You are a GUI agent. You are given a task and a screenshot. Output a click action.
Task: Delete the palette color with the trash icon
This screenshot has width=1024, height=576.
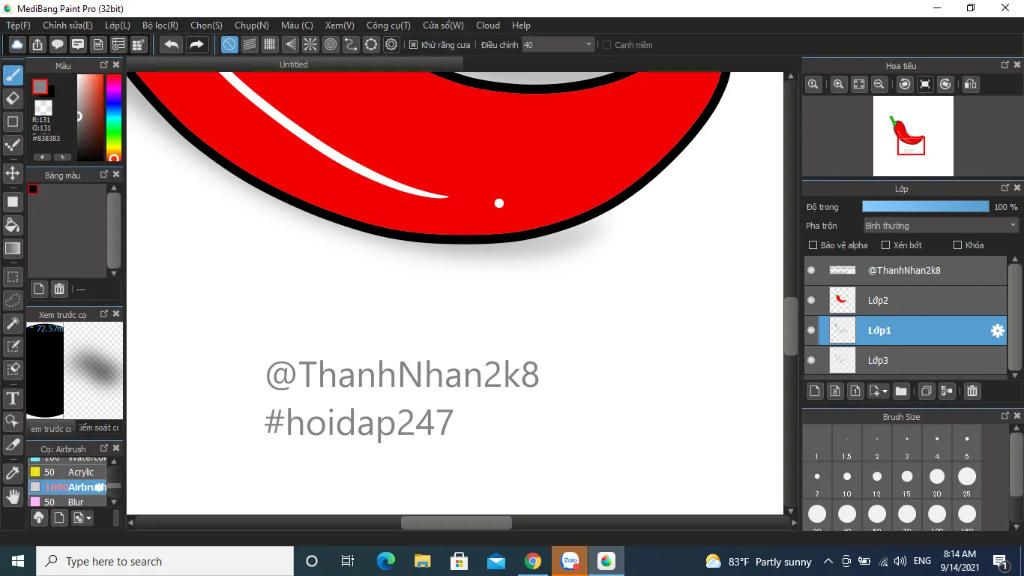tap(59, 289)
